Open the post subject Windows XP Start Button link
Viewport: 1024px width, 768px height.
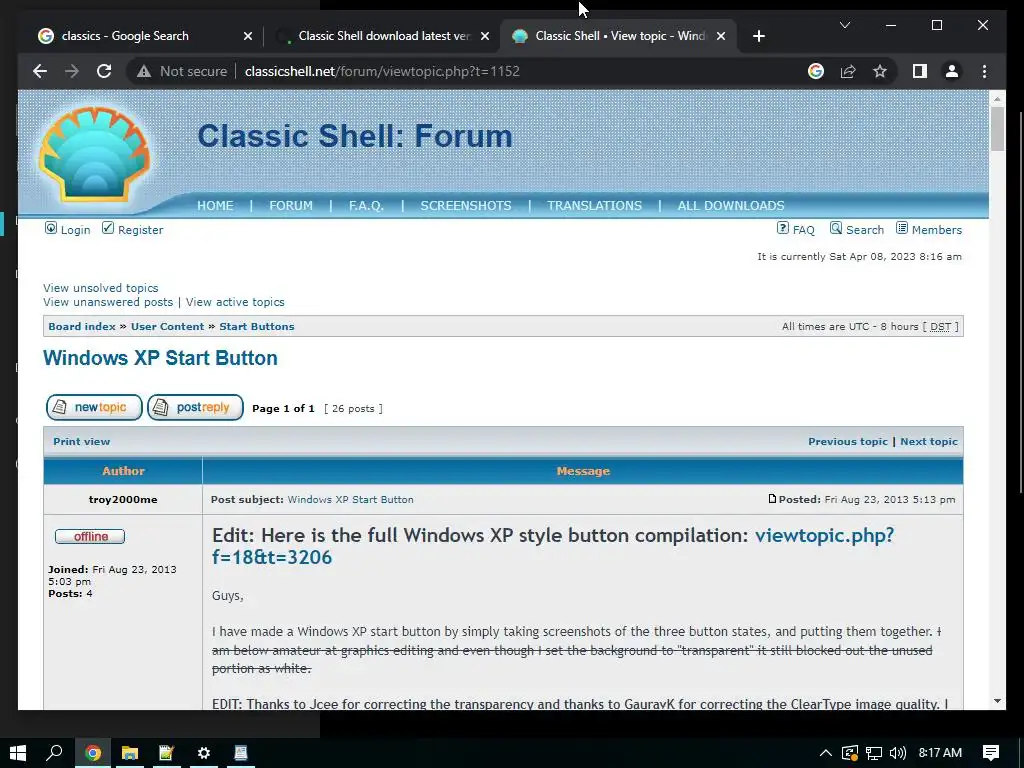pos(350,500)
